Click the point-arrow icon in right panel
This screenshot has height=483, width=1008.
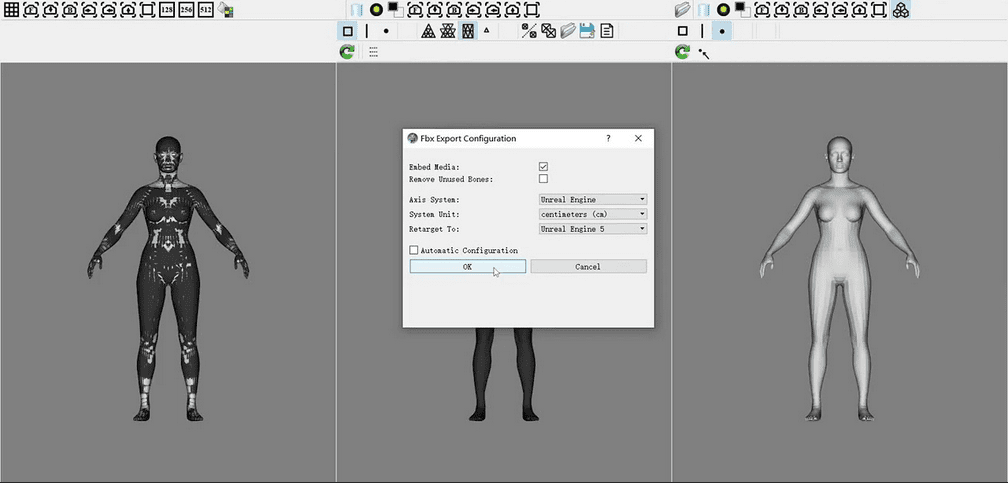[x=704, y=53]
